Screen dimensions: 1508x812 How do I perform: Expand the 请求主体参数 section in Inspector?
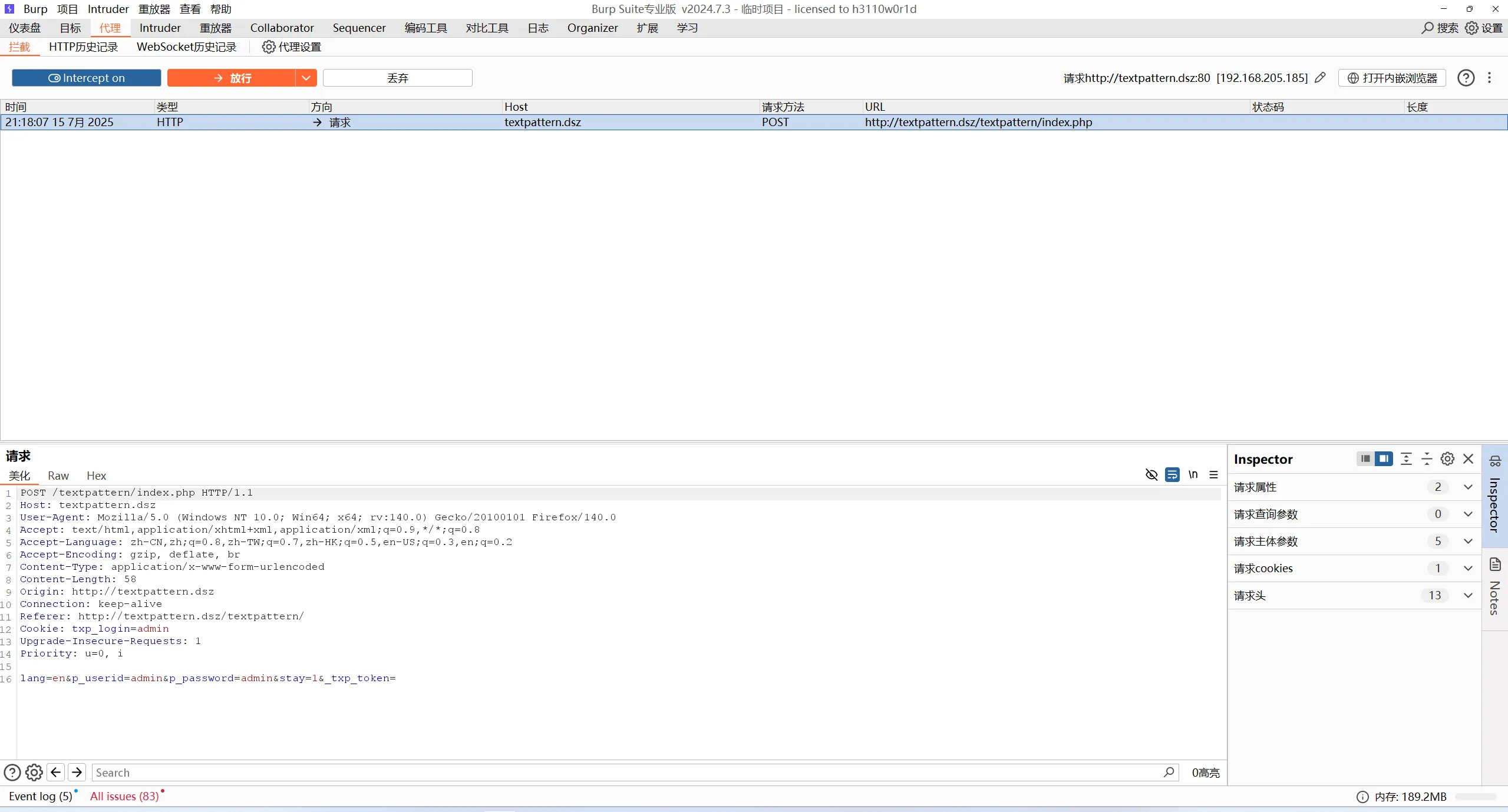pos(1468,541)
